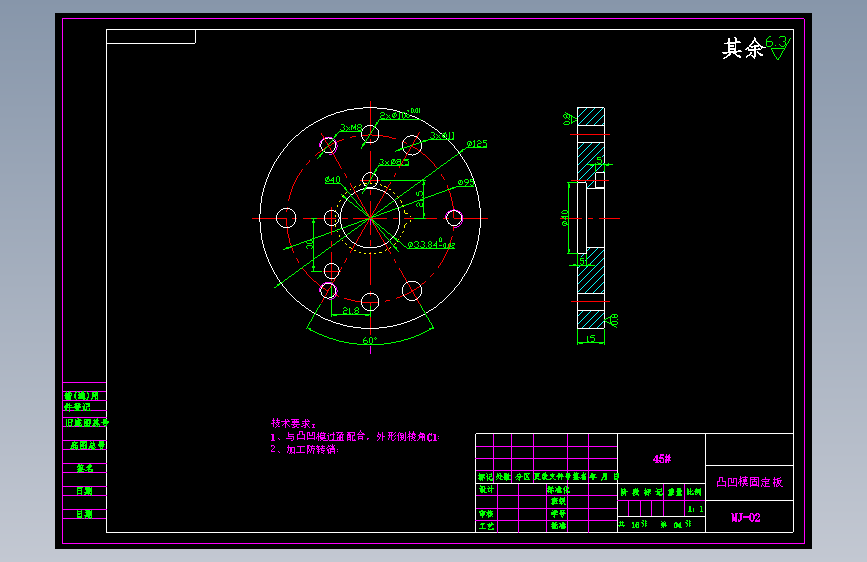Select the ø40 dimension in section view
The image size is (867, 562).
point(565,217)
